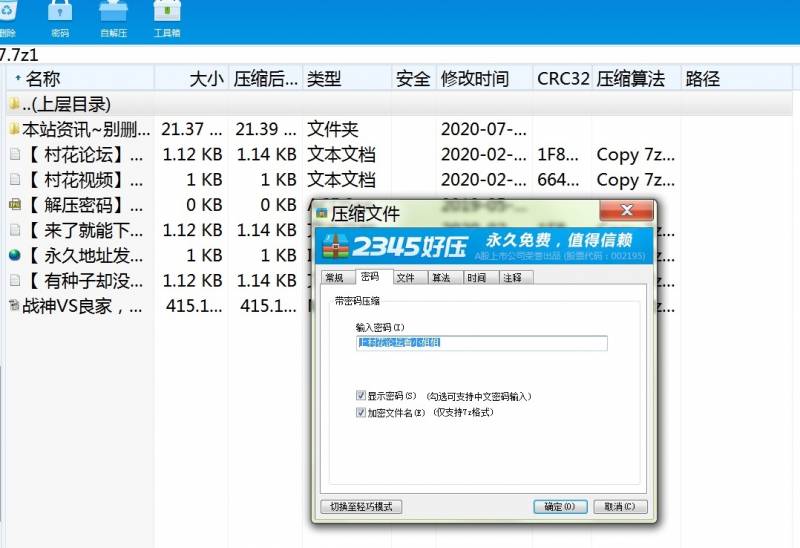Click the 文件夹 type cell
This screenshot has width=800, height=548.
333,129
